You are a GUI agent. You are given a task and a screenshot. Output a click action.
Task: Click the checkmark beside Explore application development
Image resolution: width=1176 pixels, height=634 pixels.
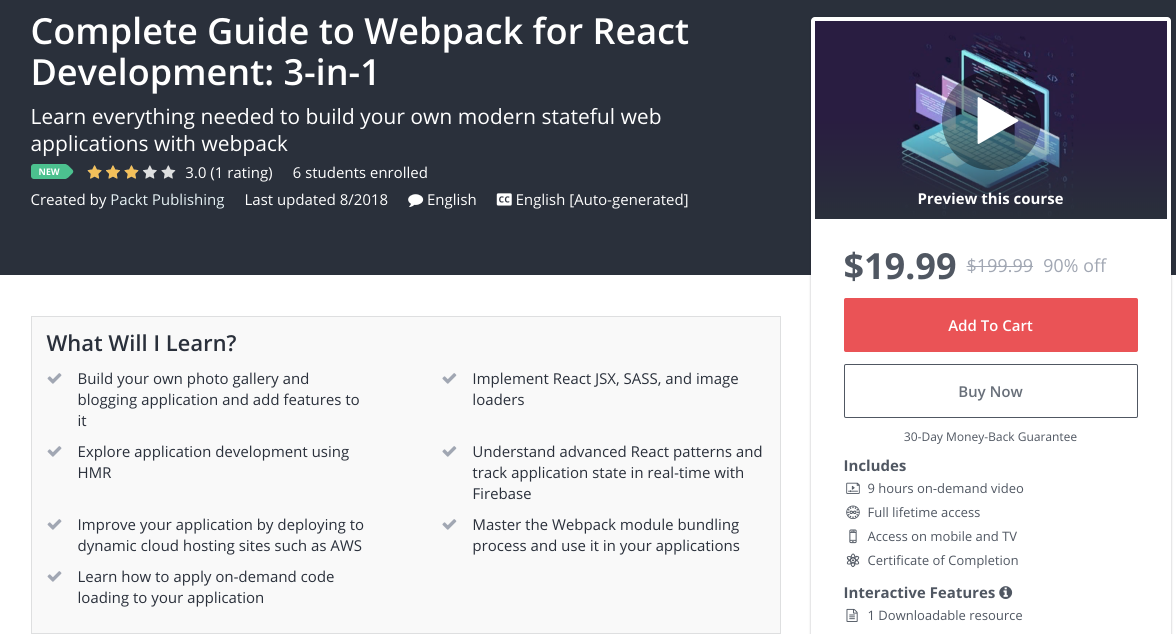click(55, 451)
